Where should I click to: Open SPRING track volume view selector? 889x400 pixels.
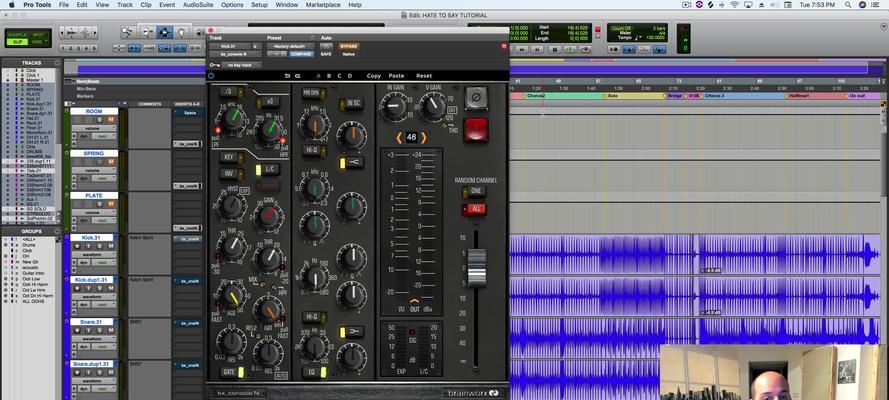click(94, 170)
